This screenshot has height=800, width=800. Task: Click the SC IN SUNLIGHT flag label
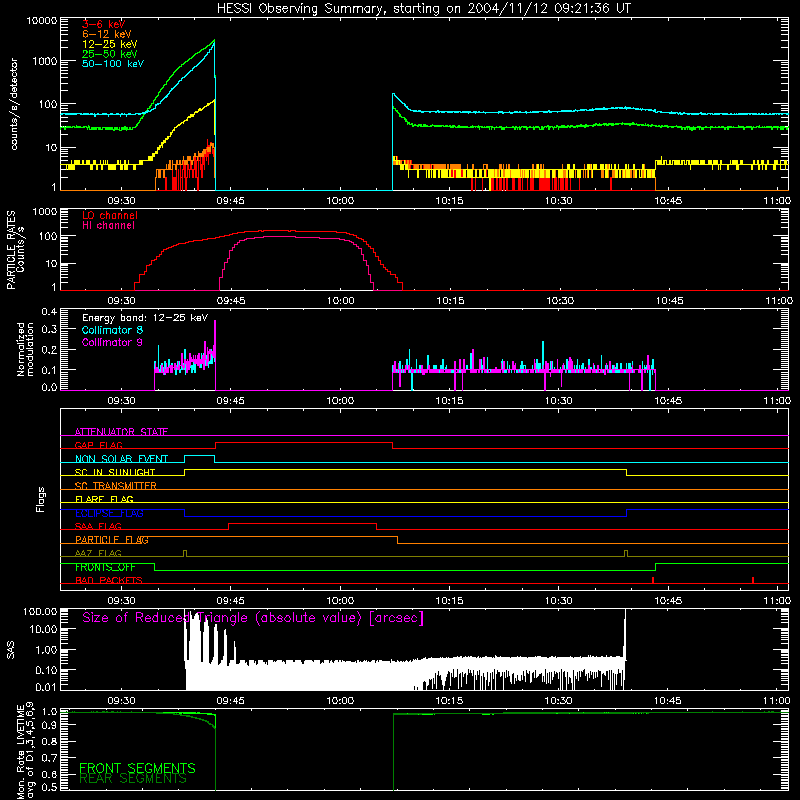coord(115,472)
